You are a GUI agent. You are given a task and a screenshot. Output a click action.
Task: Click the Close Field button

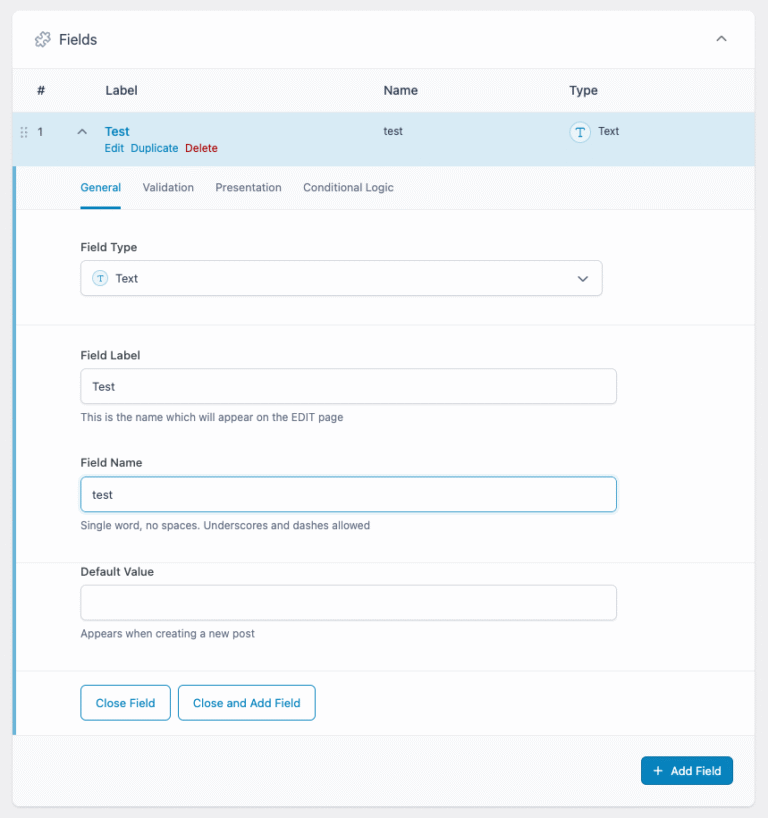(125, 703)
